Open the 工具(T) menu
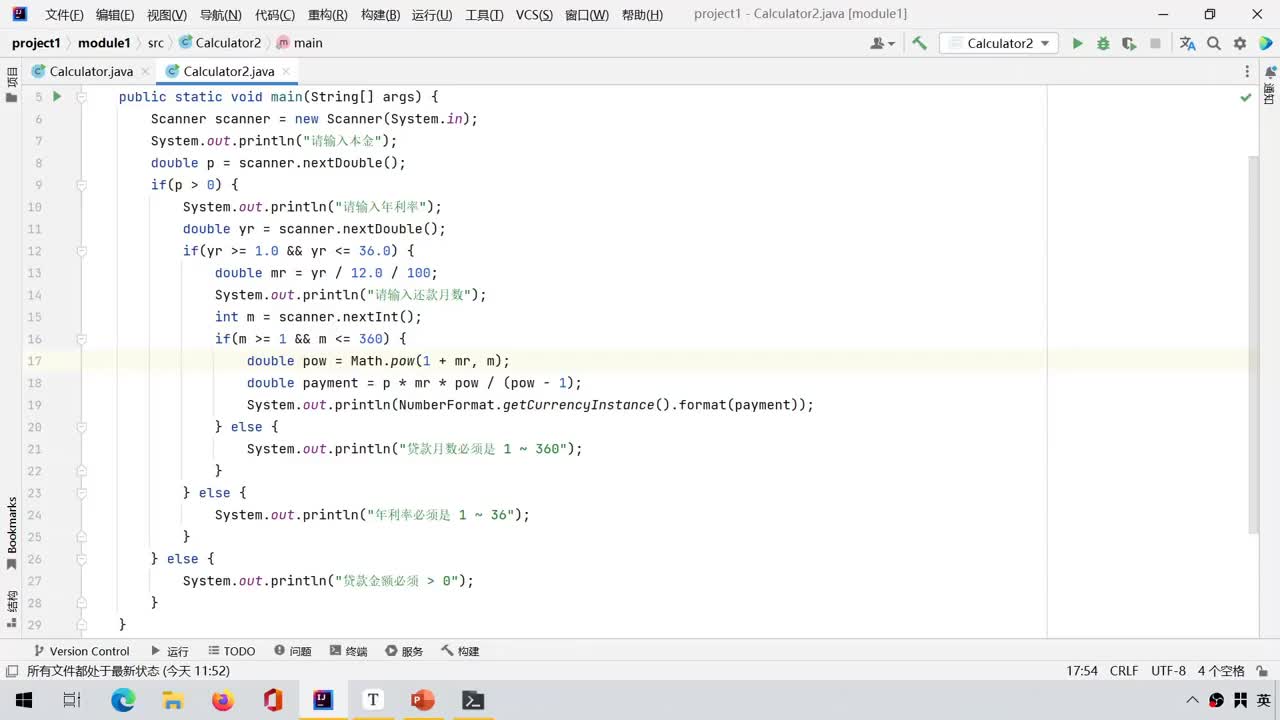 (x=484, y=15)
